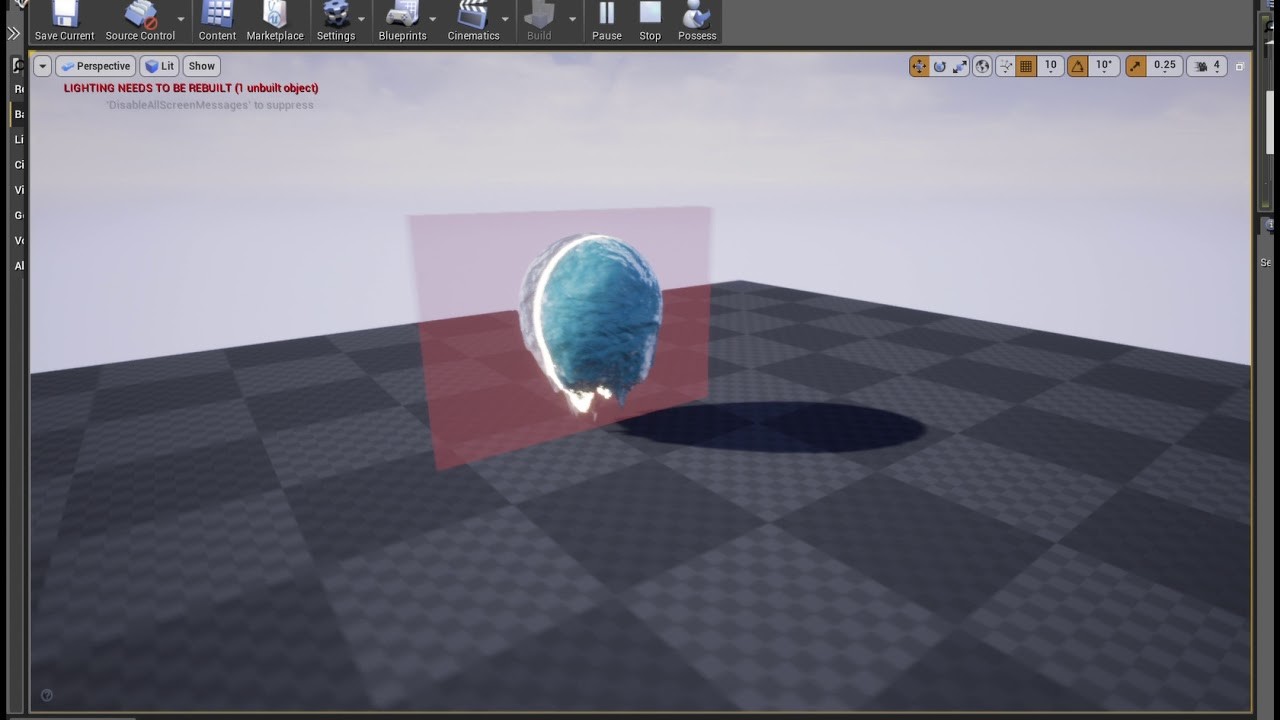Expand the collapsed left panel chevrons
This screenshot has height=720, width=1280.
[x=14, y=32]
